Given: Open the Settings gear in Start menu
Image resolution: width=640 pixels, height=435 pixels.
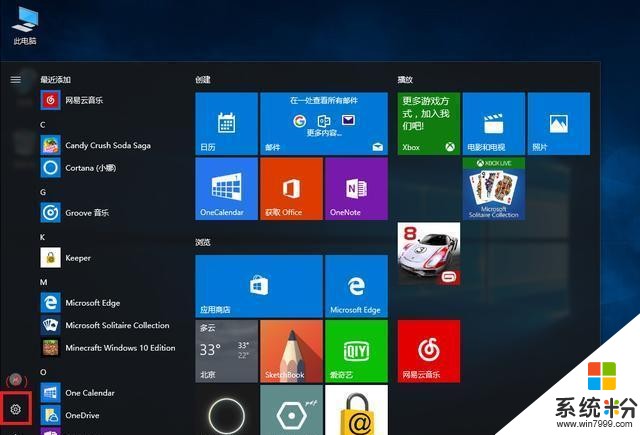Looking at the screenshot, I should pyautogui.click(x=16, y=409).
